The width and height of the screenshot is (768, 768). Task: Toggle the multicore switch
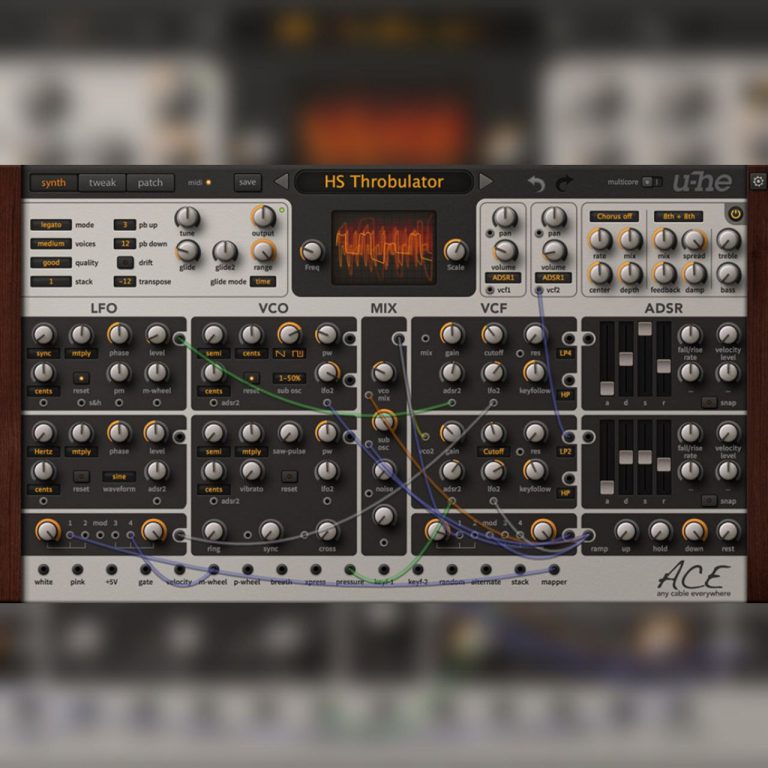pyautogui.click(x=651, y=182)
